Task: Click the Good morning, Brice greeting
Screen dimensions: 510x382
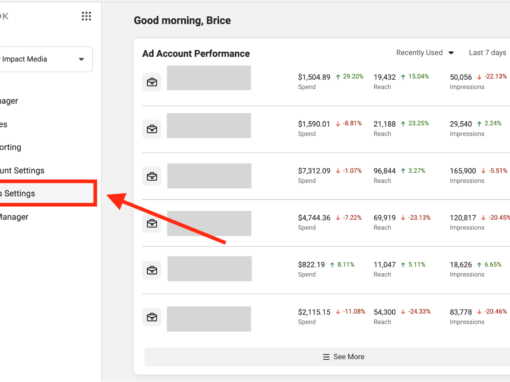Action: coord(182,21)
